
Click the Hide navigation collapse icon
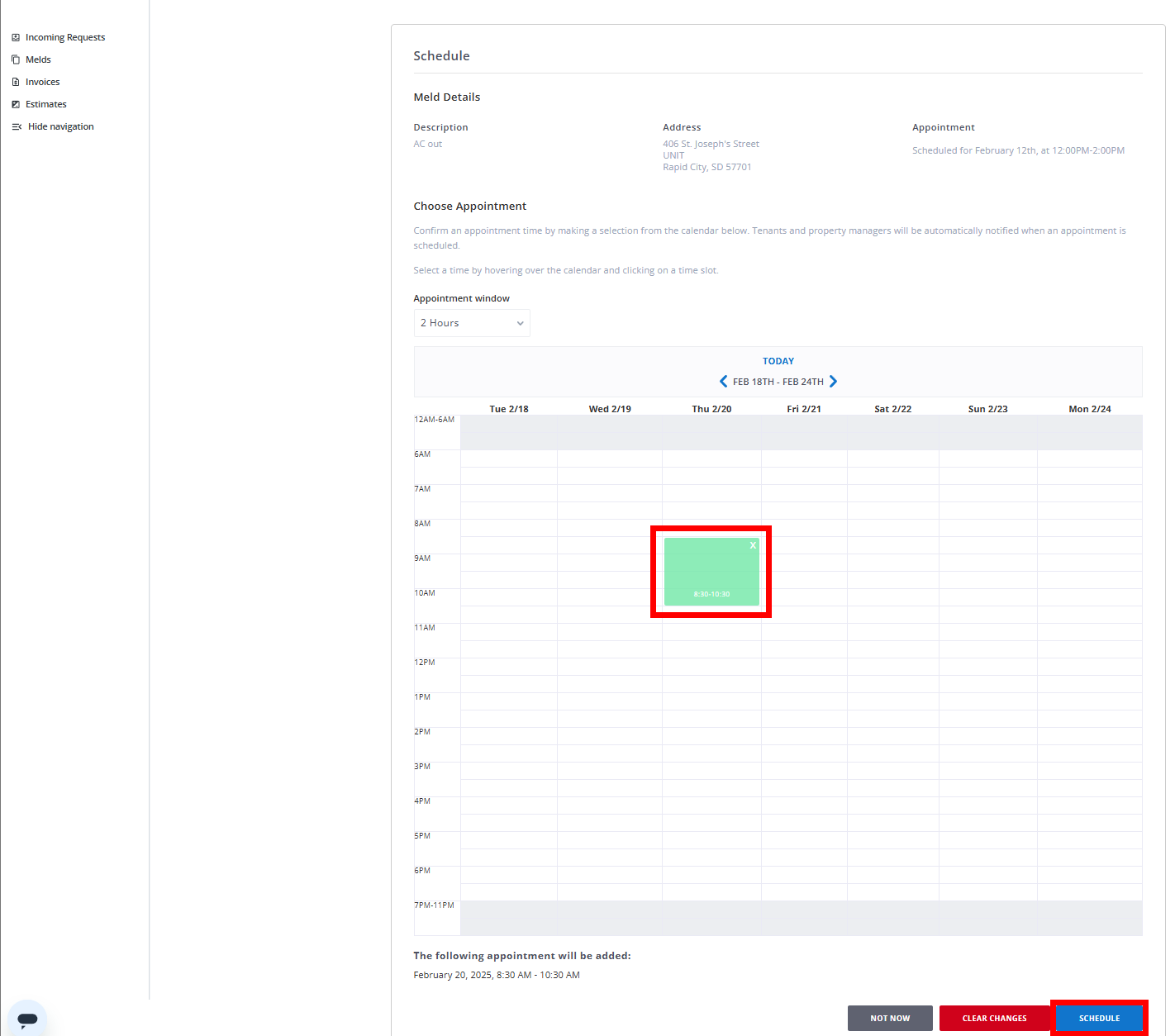click(17, 126)
